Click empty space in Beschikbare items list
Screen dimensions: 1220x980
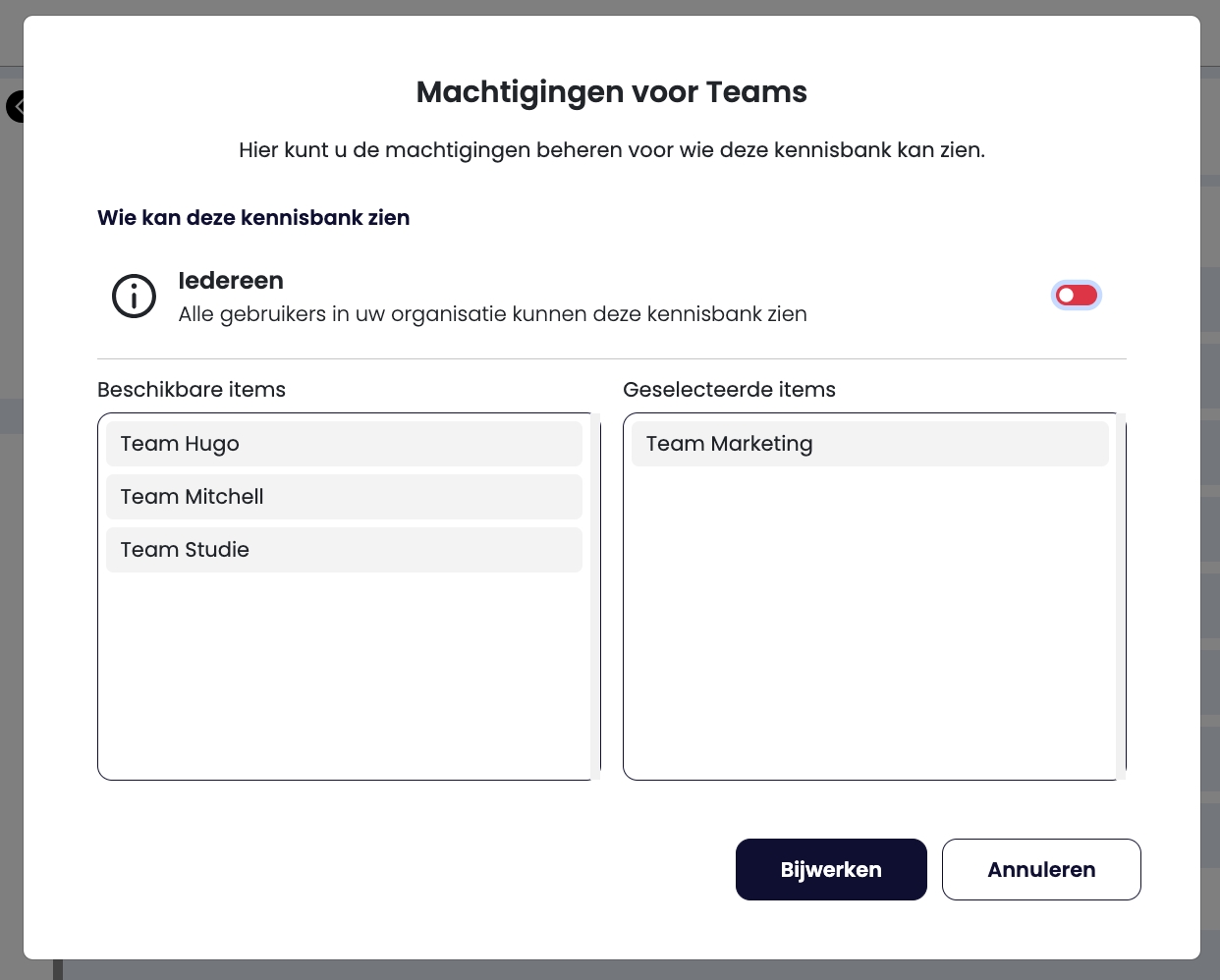coord(344,678)
